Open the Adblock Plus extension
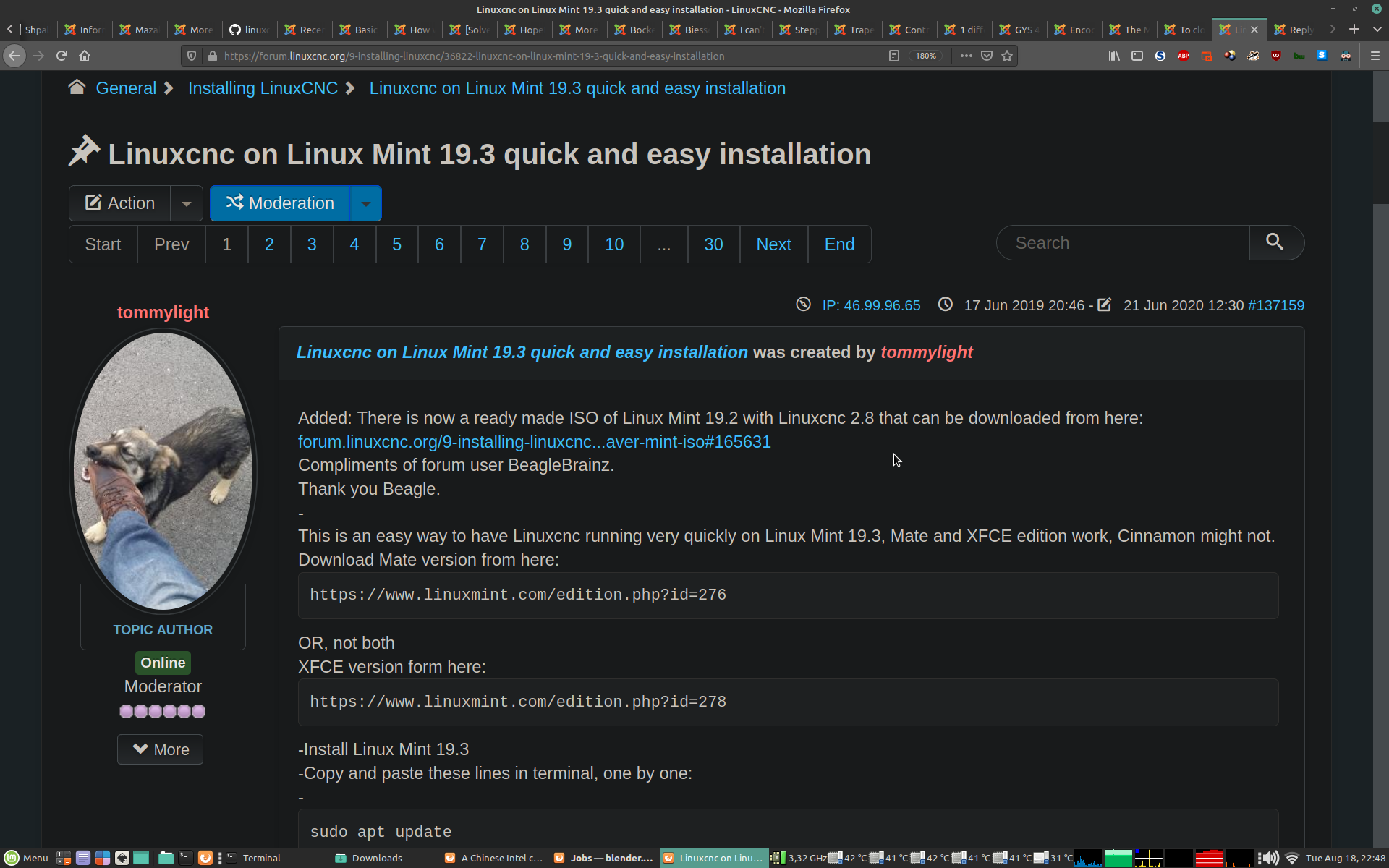Viewport: 1389px width, 868px height. (x=1184, y=56)
